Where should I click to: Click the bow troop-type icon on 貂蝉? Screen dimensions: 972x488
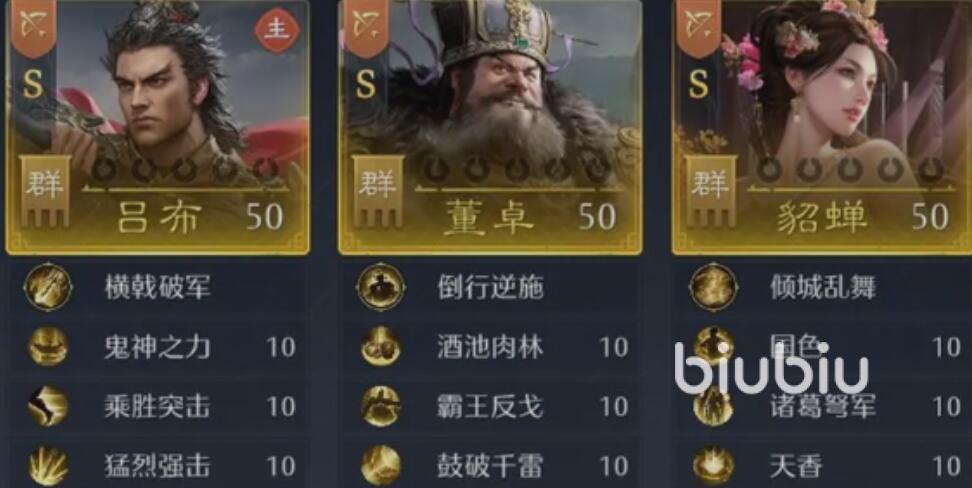click(697, 25)
